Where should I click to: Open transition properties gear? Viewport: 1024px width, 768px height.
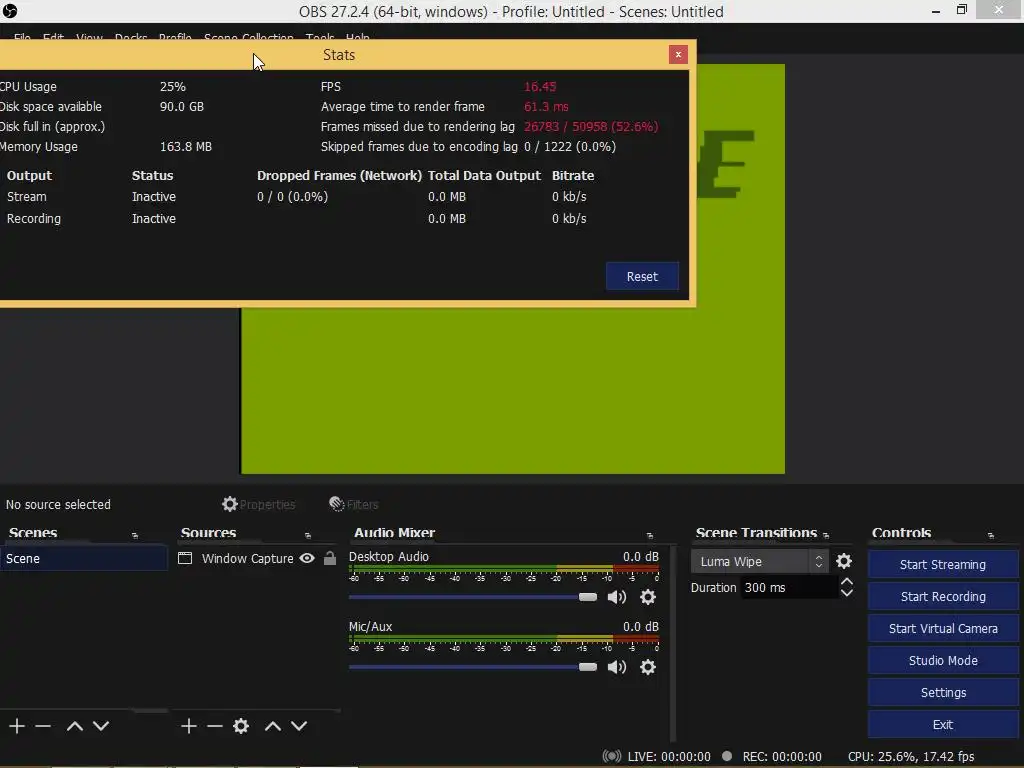[x=844, y=561]
